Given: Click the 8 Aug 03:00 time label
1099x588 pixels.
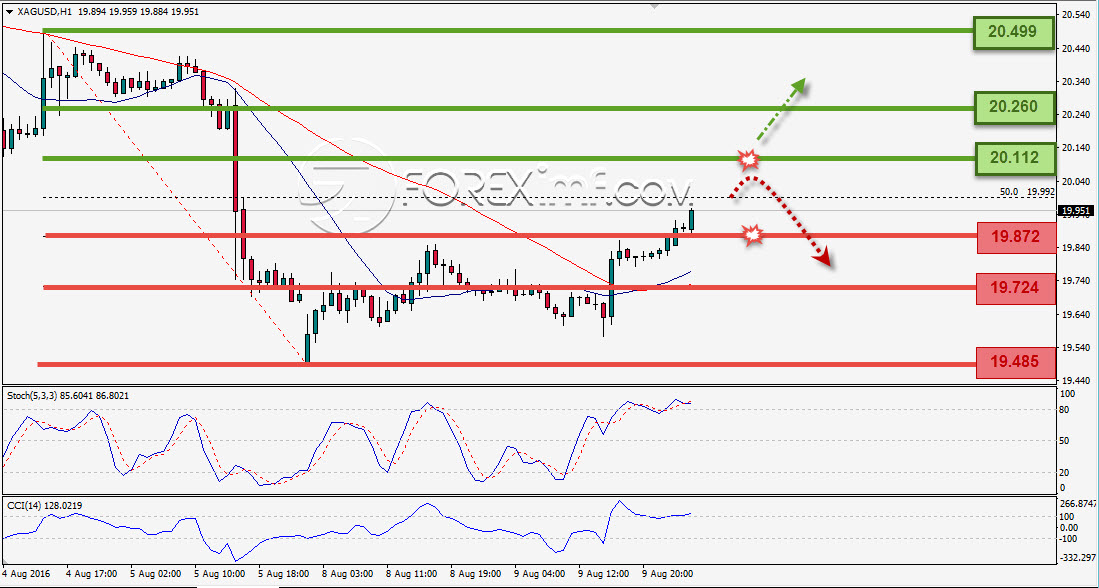Looking at the screenshot, I should (348, 574).
